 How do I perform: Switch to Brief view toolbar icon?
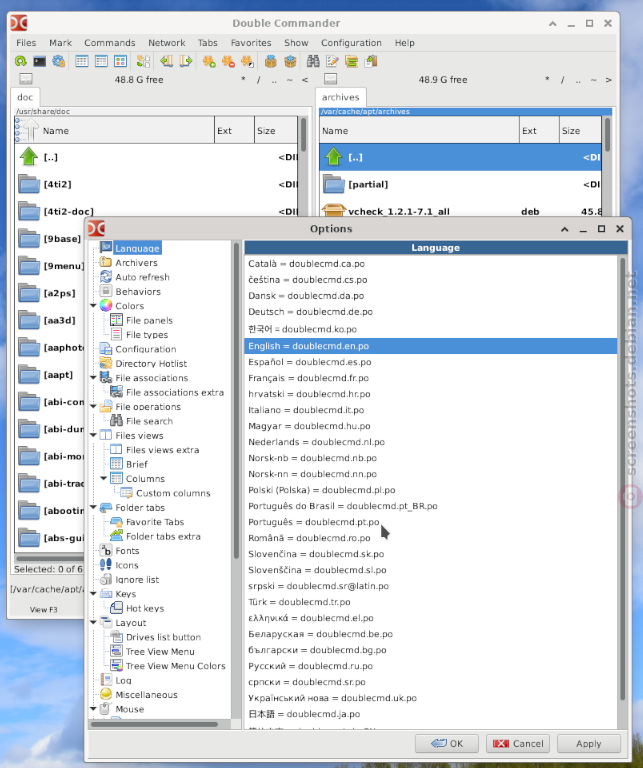click(x=82, y=61)
